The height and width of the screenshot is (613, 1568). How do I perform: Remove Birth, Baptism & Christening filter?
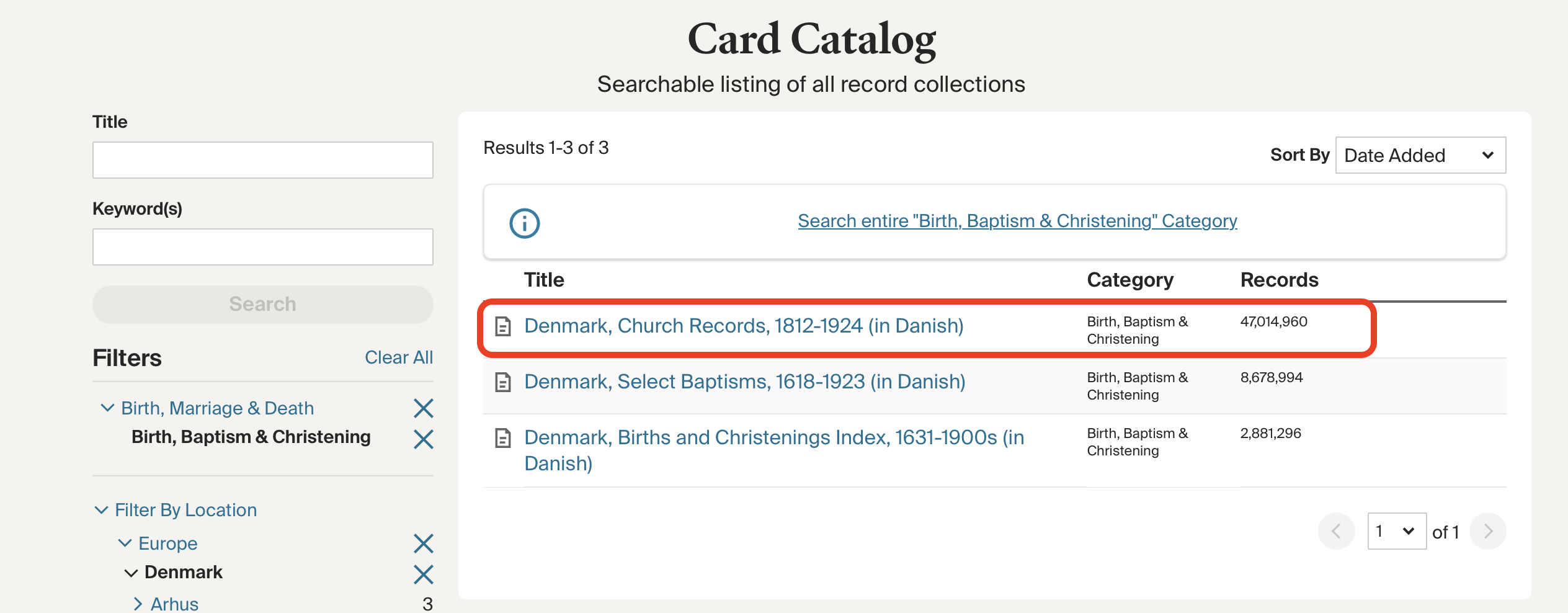tap(423, 439)
